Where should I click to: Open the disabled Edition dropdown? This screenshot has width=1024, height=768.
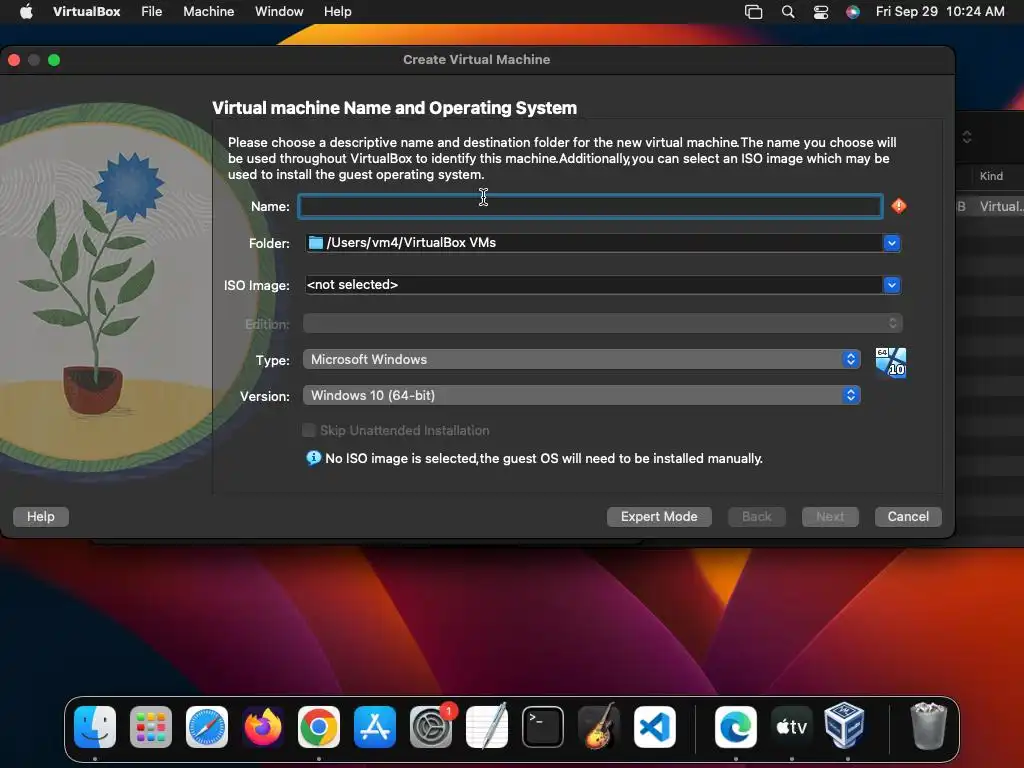(x=602, y=323)
